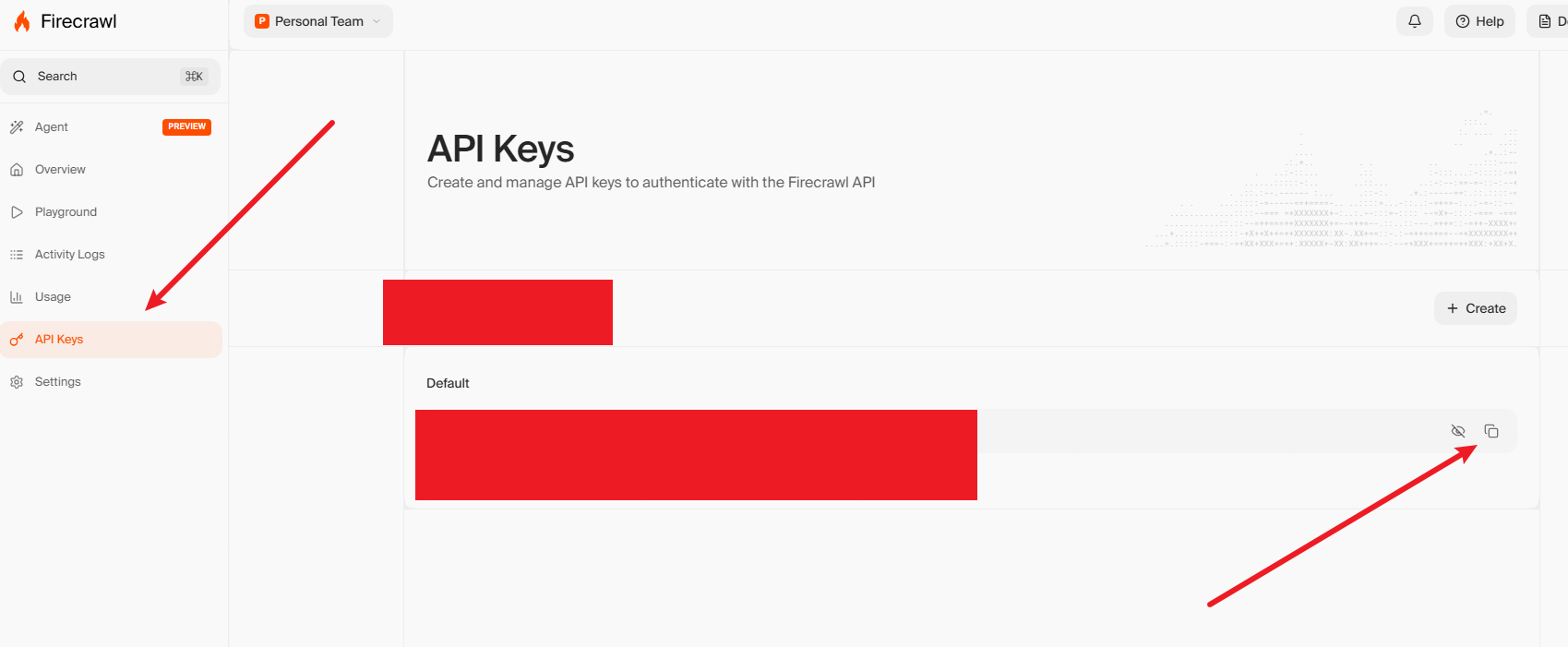This screenshot has height=647, width=1568.
Task: Go to the Usage page
Action: pos(53,297)
